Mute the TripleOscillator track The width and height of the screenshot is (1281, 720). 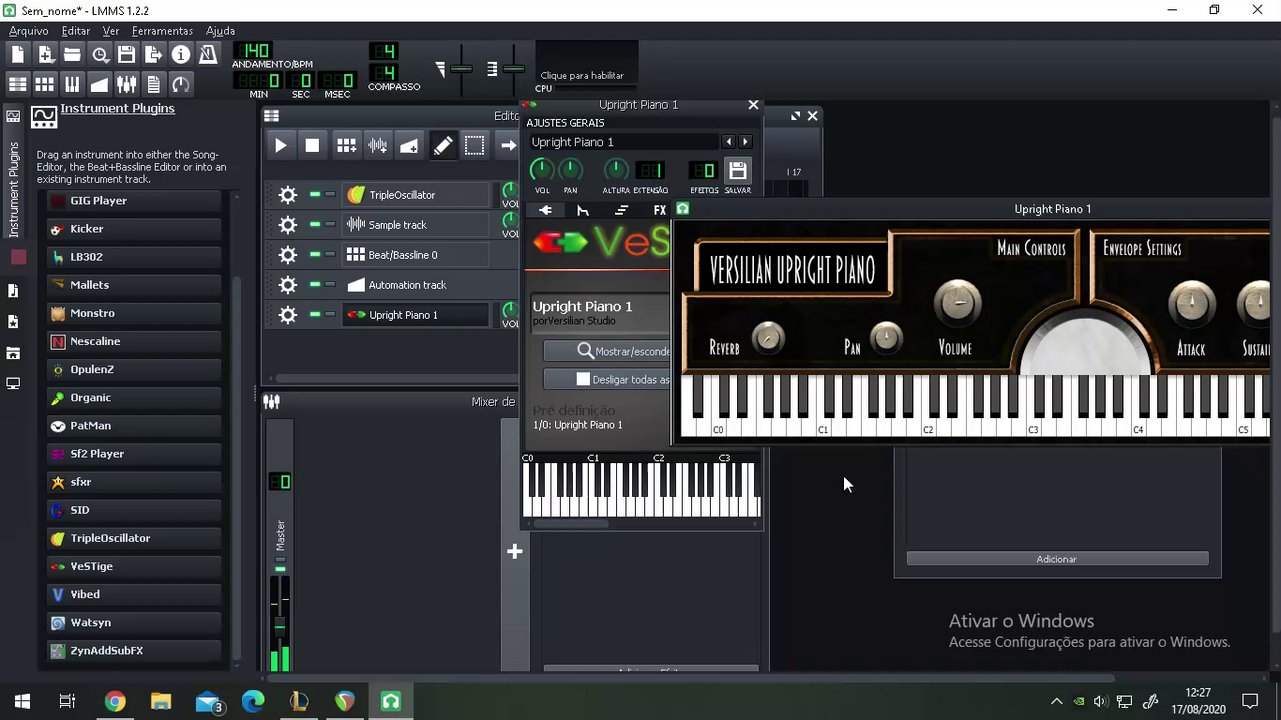tap(315, 195)
